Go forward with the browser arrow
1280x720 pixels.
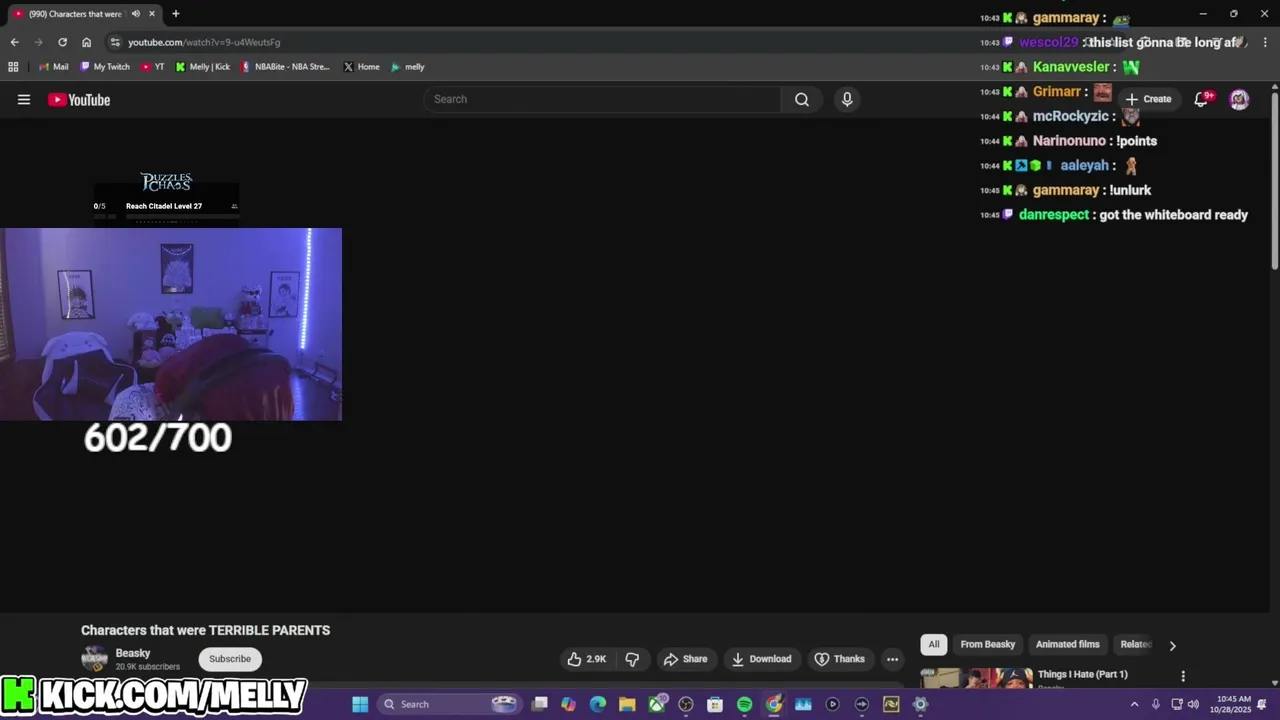[x=38, y=42]
